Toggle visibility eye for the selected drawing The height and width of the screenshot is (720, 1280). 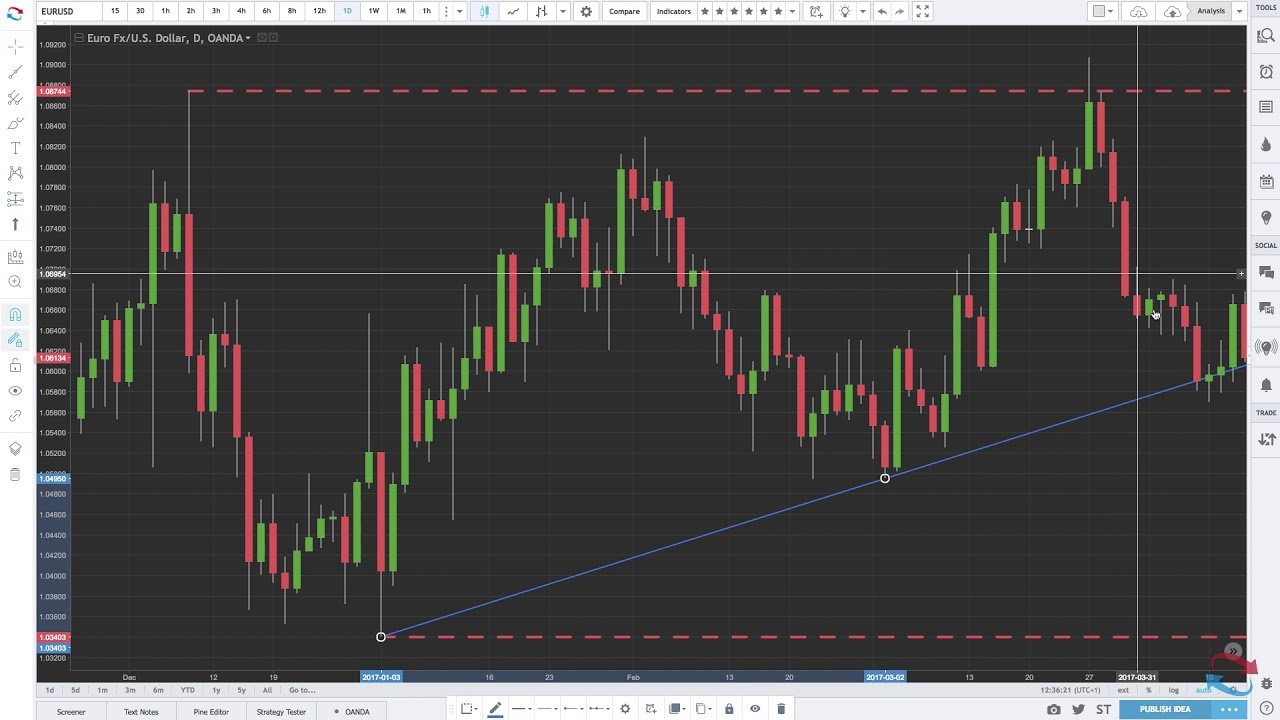click(755, 709)
